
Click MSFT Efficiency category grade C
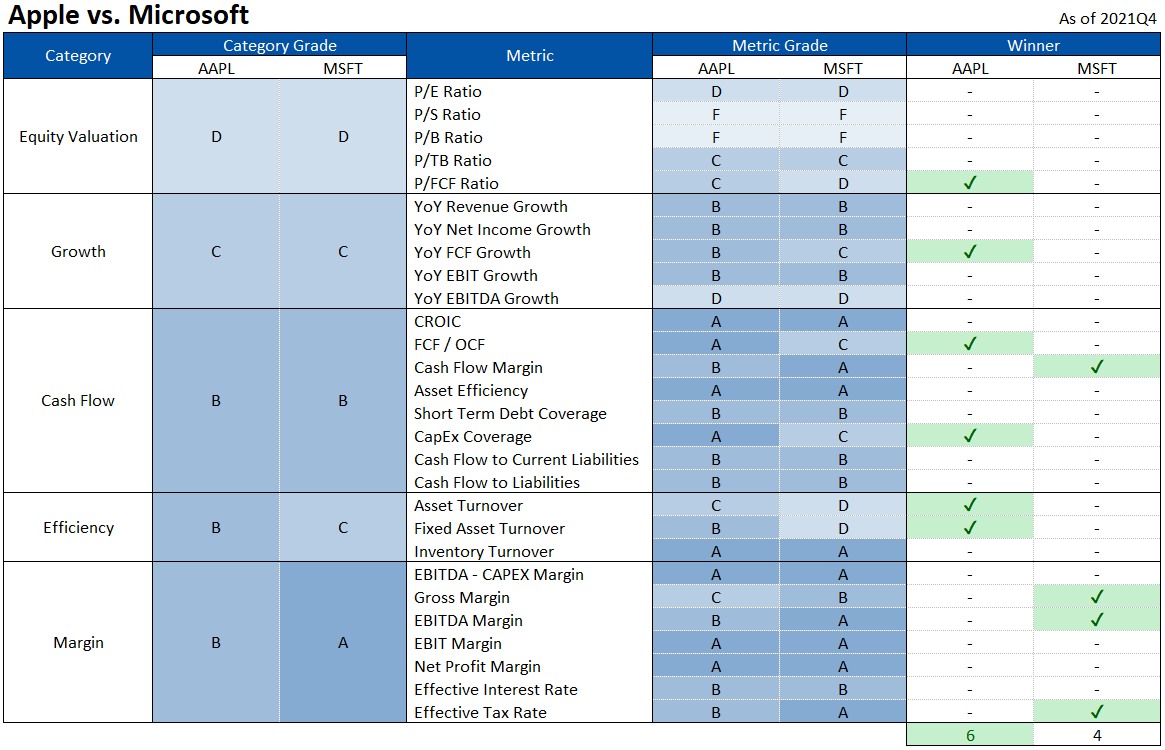(343, 528)
